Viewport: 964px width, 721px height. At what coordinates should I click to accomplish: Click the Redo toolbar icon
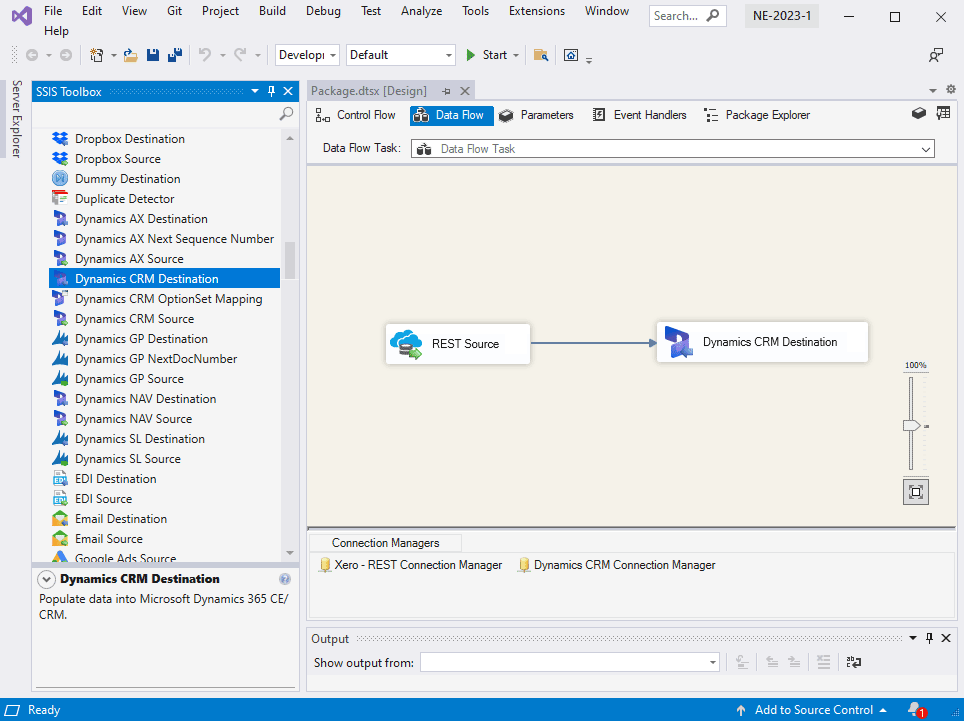[240, 55]
